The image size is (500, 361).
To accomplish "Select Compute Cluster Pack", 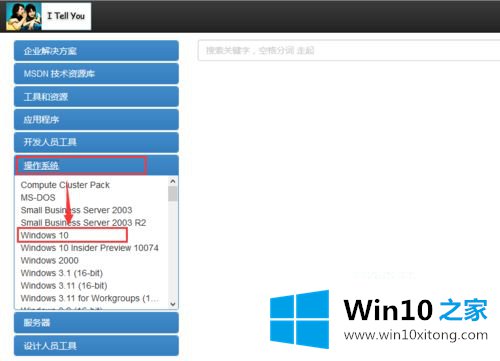I will coord(65,185).
